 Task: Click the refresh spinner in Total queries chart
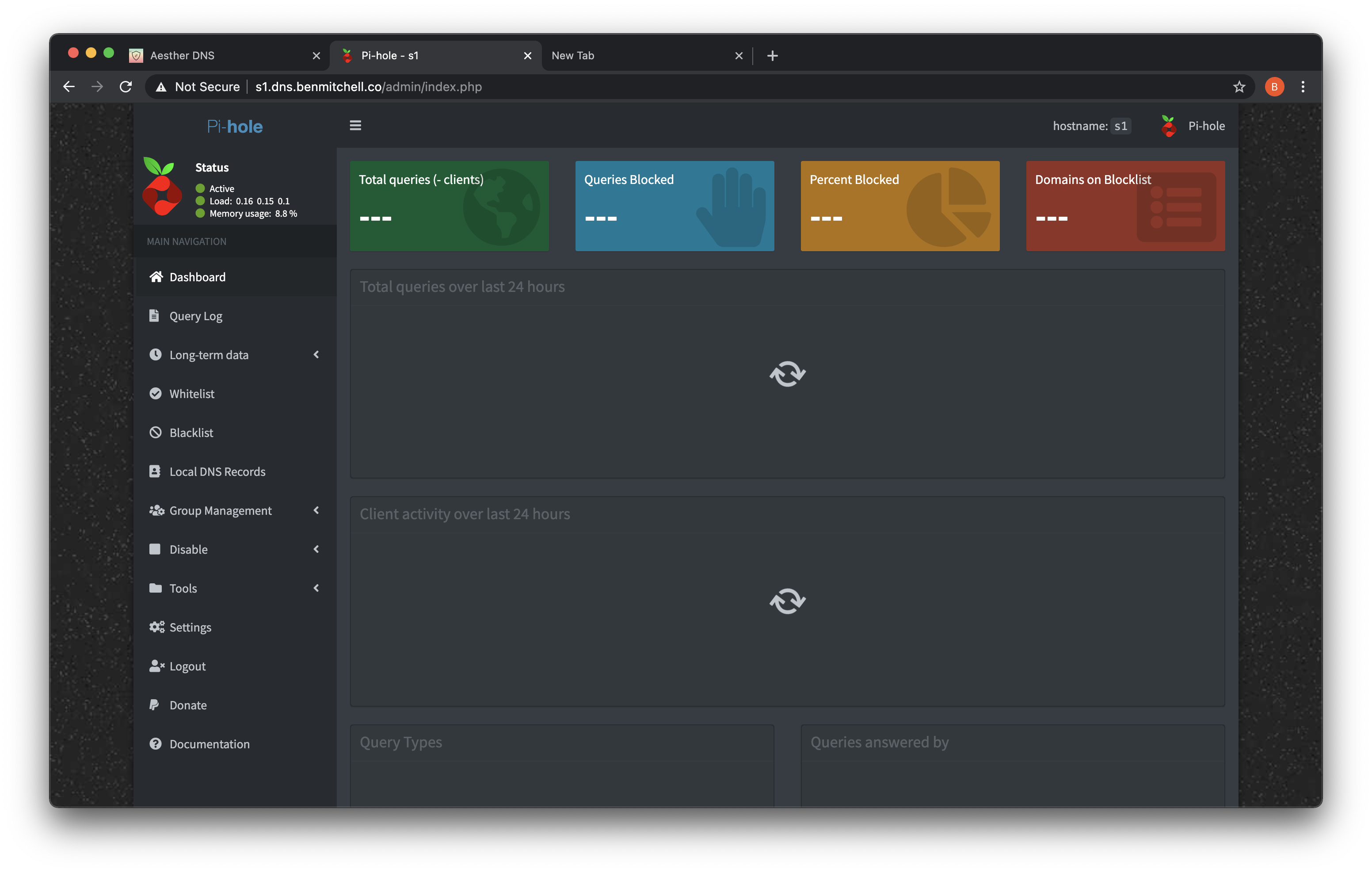coord(787,374)
